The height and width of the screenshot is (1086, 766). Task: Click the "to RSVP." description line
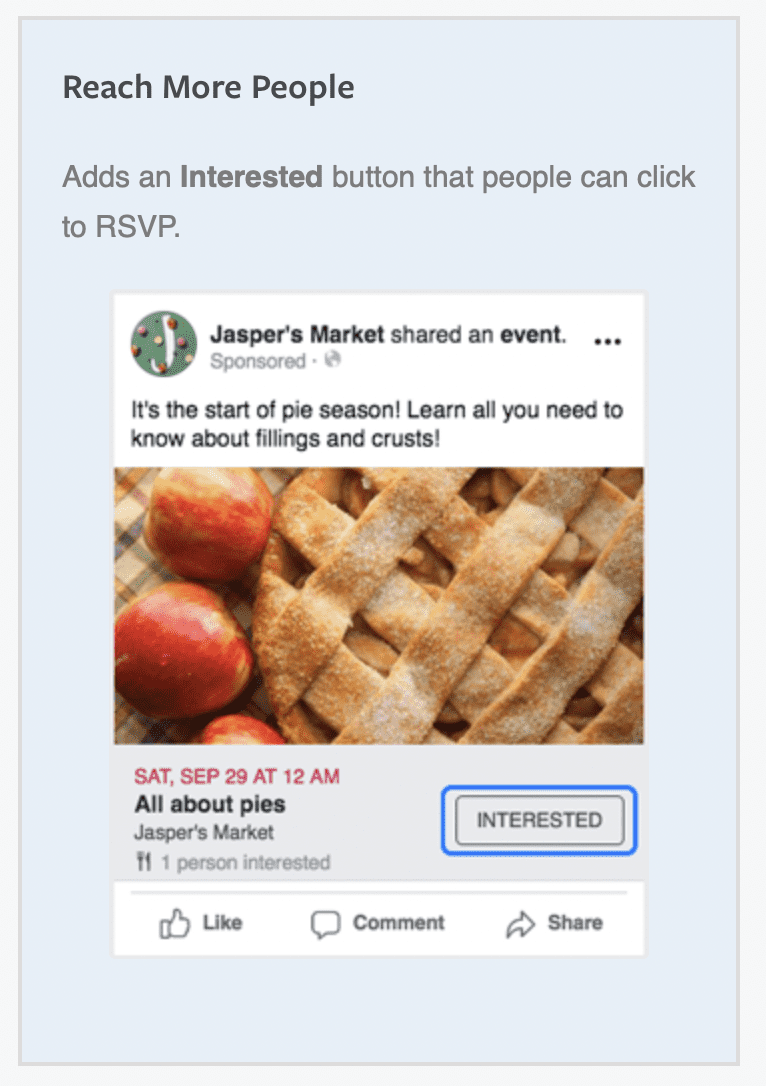coord(120,227)
